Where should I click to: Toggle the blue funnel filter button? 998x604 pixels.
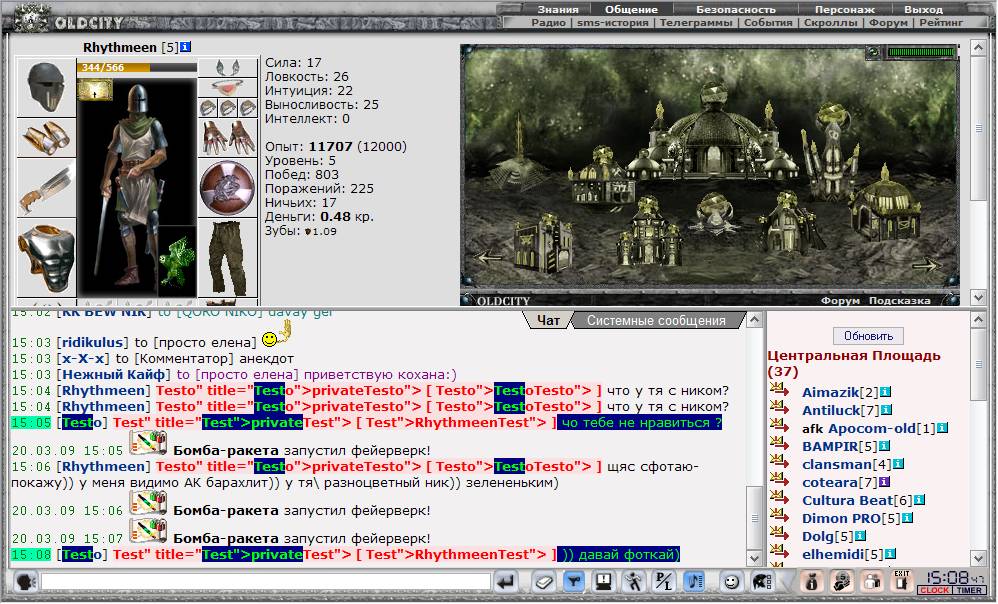(x=573, y=582)
